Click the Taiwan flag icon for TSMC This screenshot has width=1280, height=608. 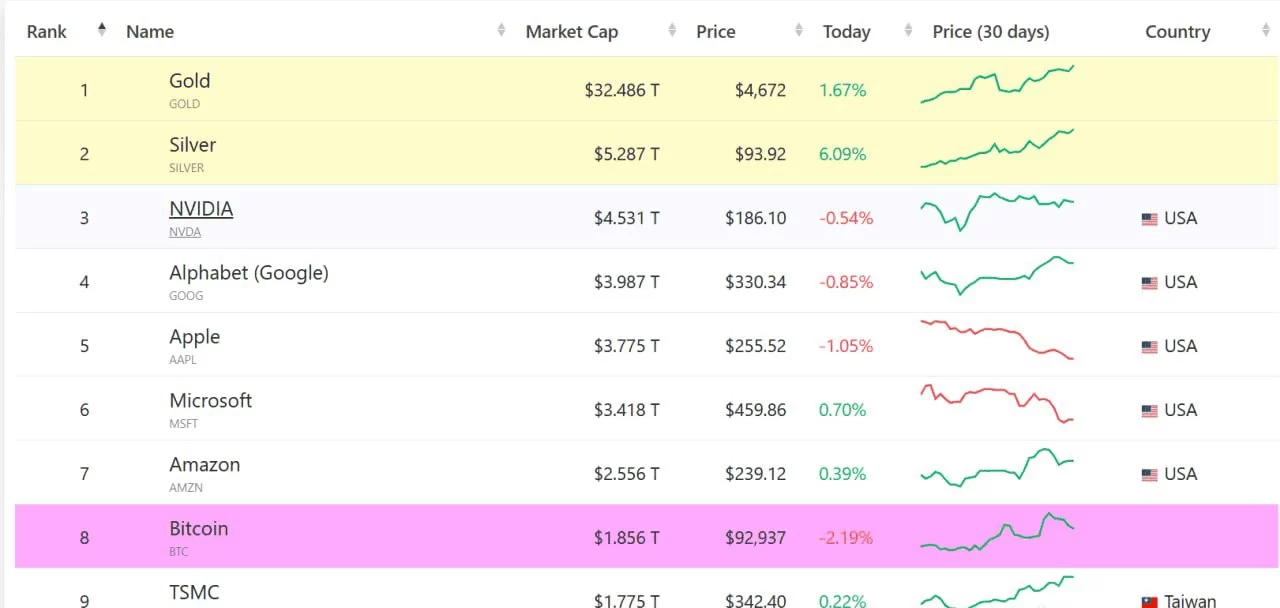[1150, 602]
